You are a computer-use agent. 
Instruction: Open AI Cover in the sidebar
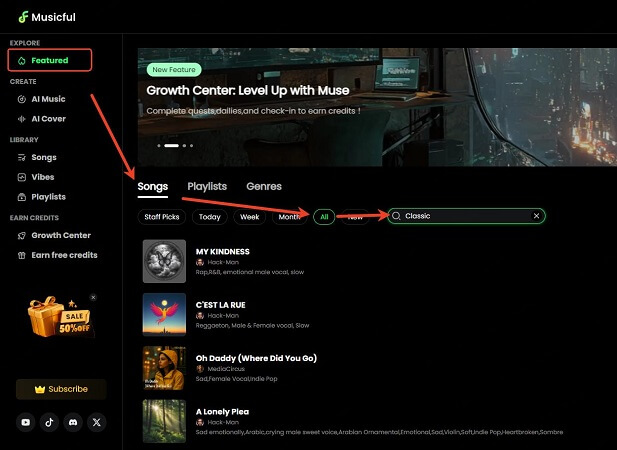[48, 118]
